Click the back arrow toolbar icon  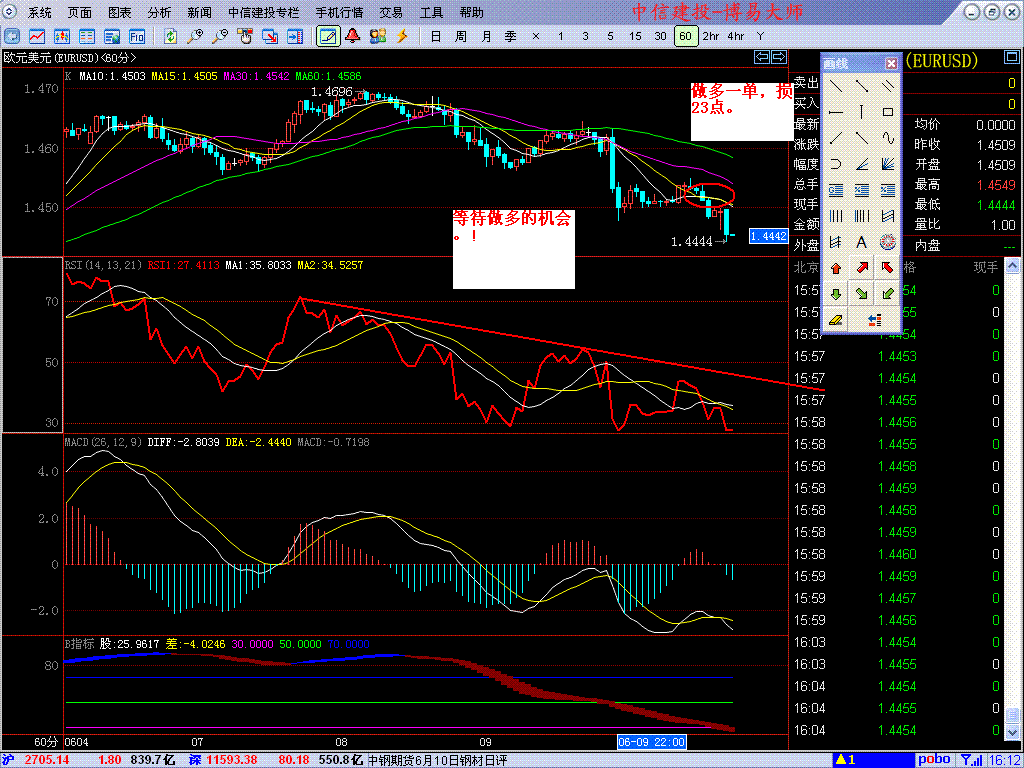[x=12, y=36]
